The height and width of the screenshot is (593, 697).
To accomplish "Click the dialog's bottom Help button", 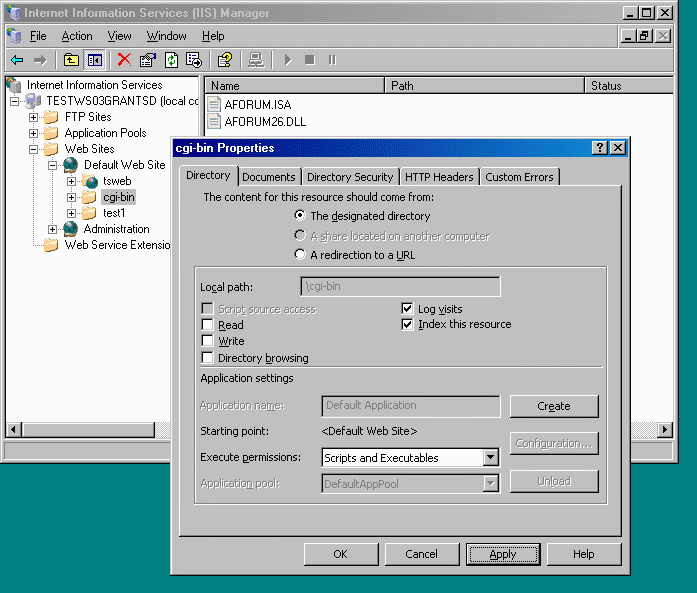I will point(584,554).
